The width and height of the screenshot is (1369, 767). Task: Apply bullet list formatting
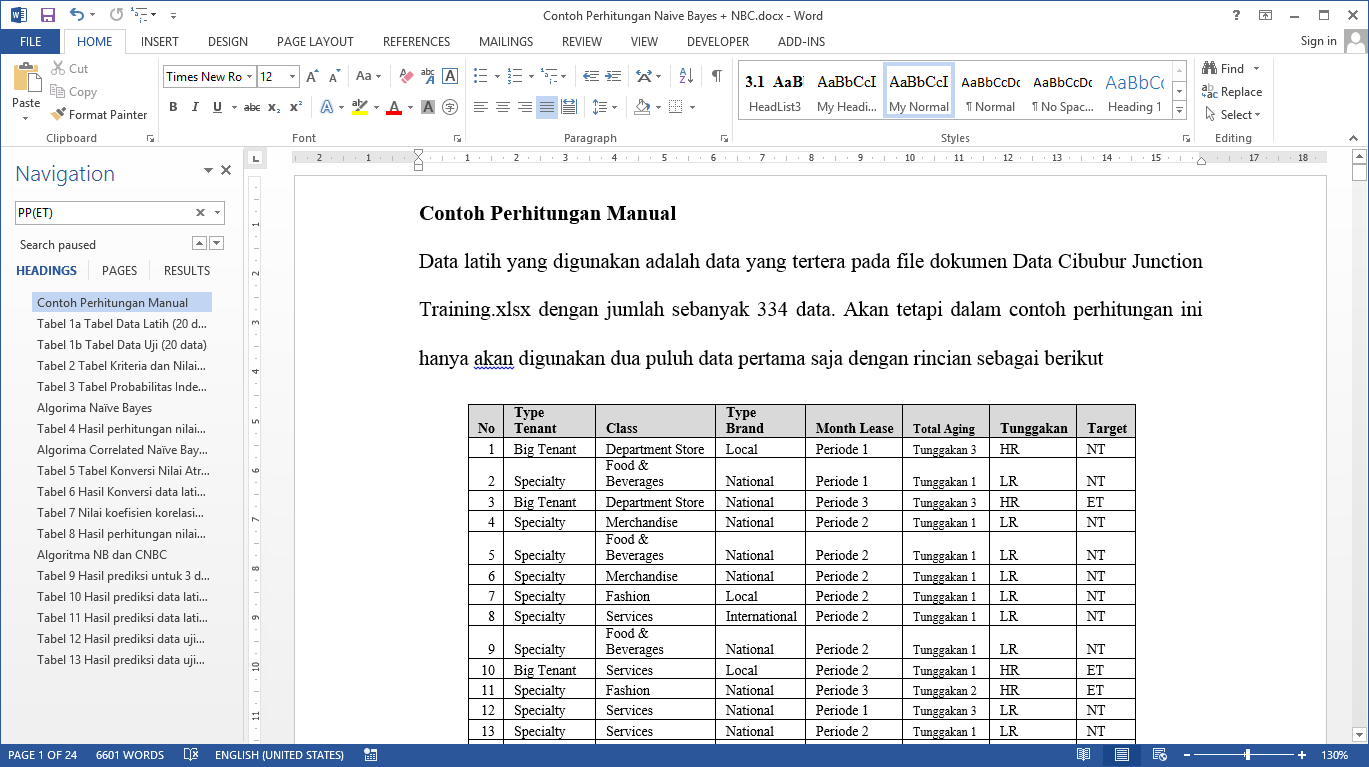click(480, 76)
